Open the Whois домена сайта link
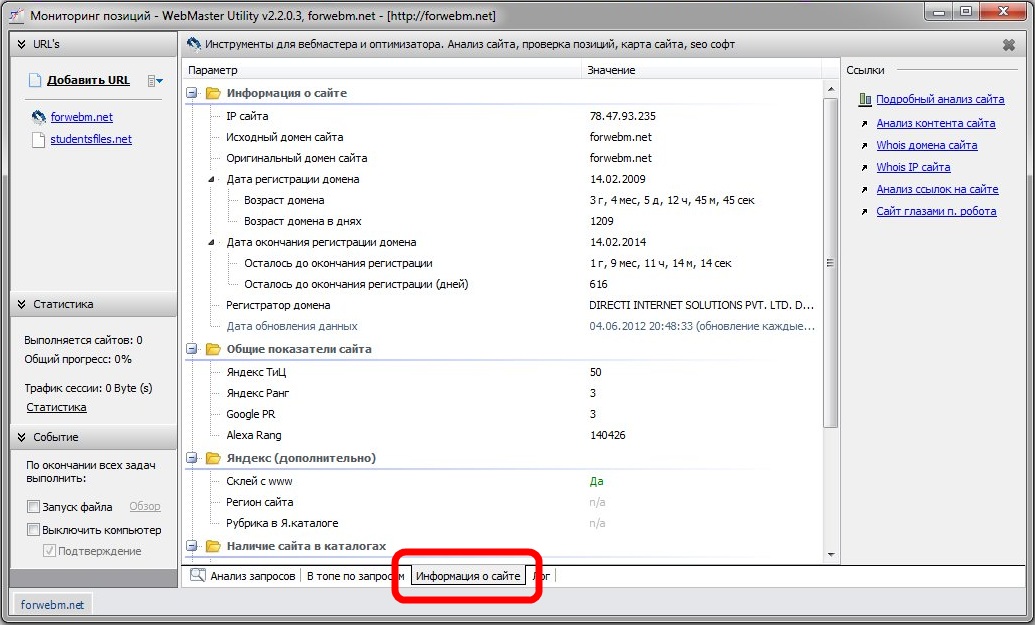This screenshot has width=1035, height=625. coord(926,146)
